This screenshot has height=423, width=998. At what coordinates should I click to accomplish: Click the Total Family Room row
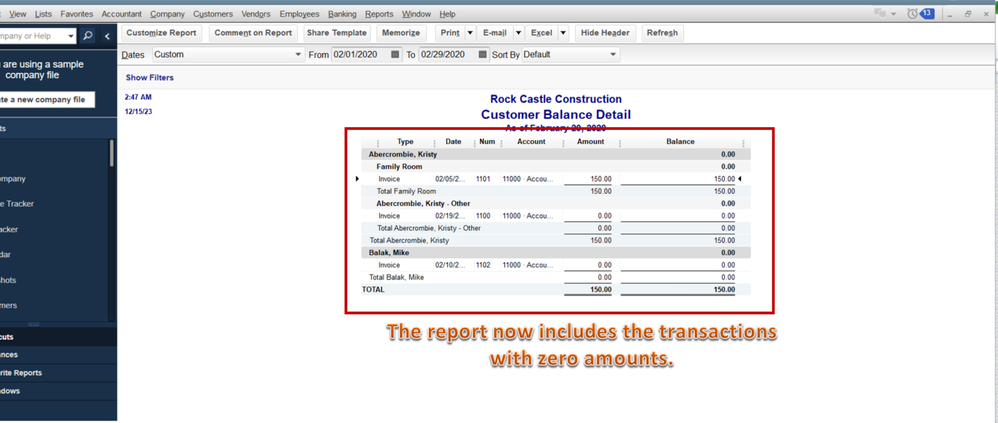556,191
